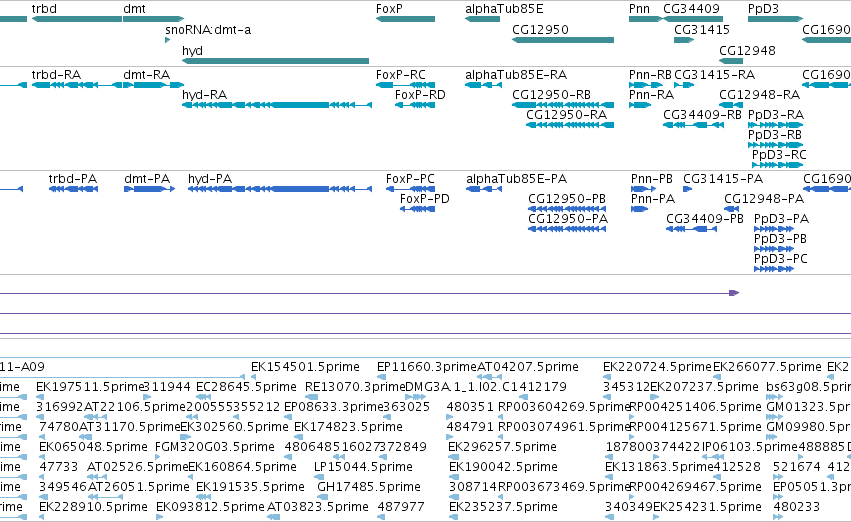Open the CG12950-PB protein label

pyautogui.click(x=567, y=199)
